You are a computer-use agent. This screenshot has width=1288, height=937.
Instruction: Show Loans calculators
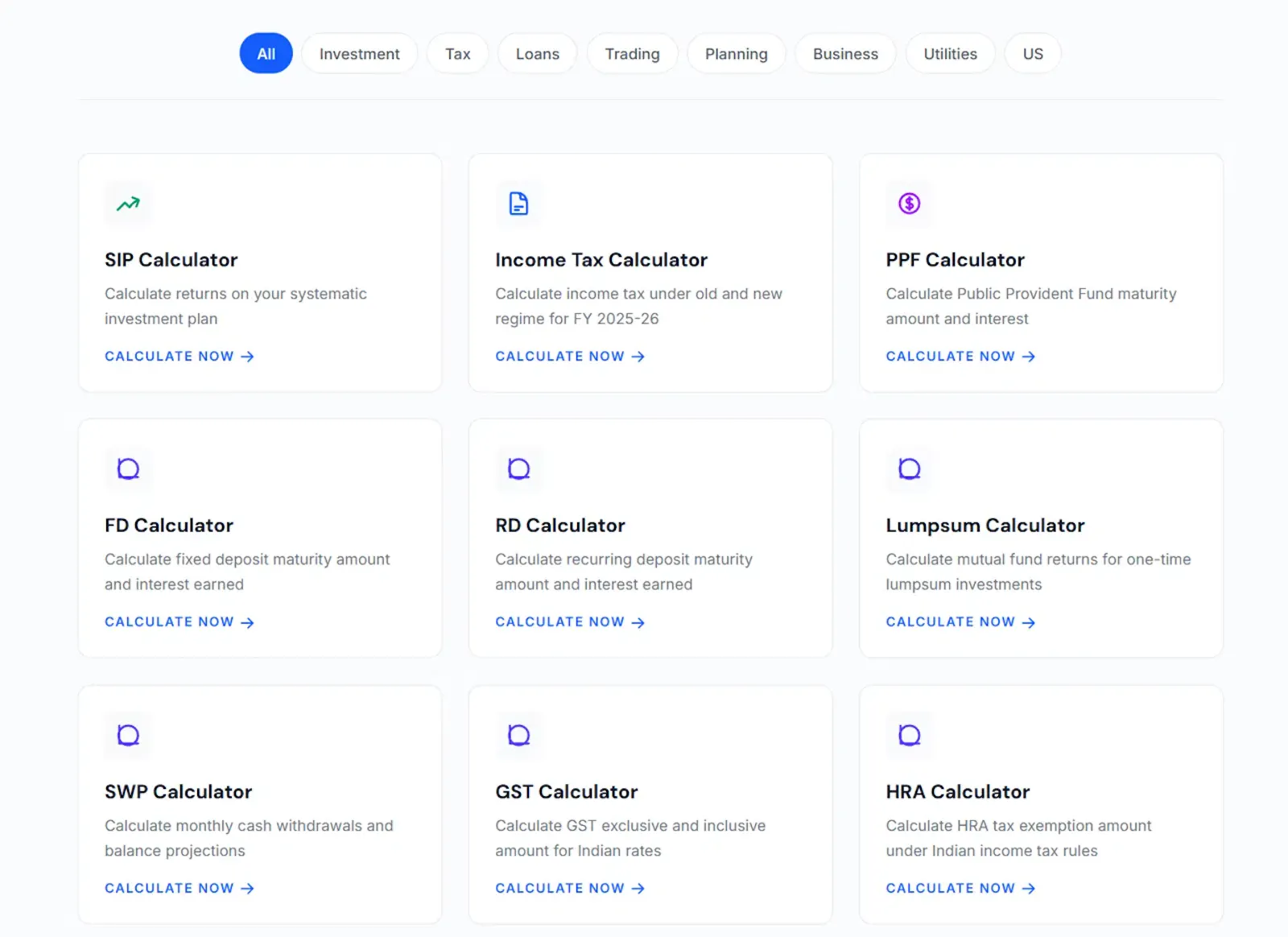pos(538,54)
